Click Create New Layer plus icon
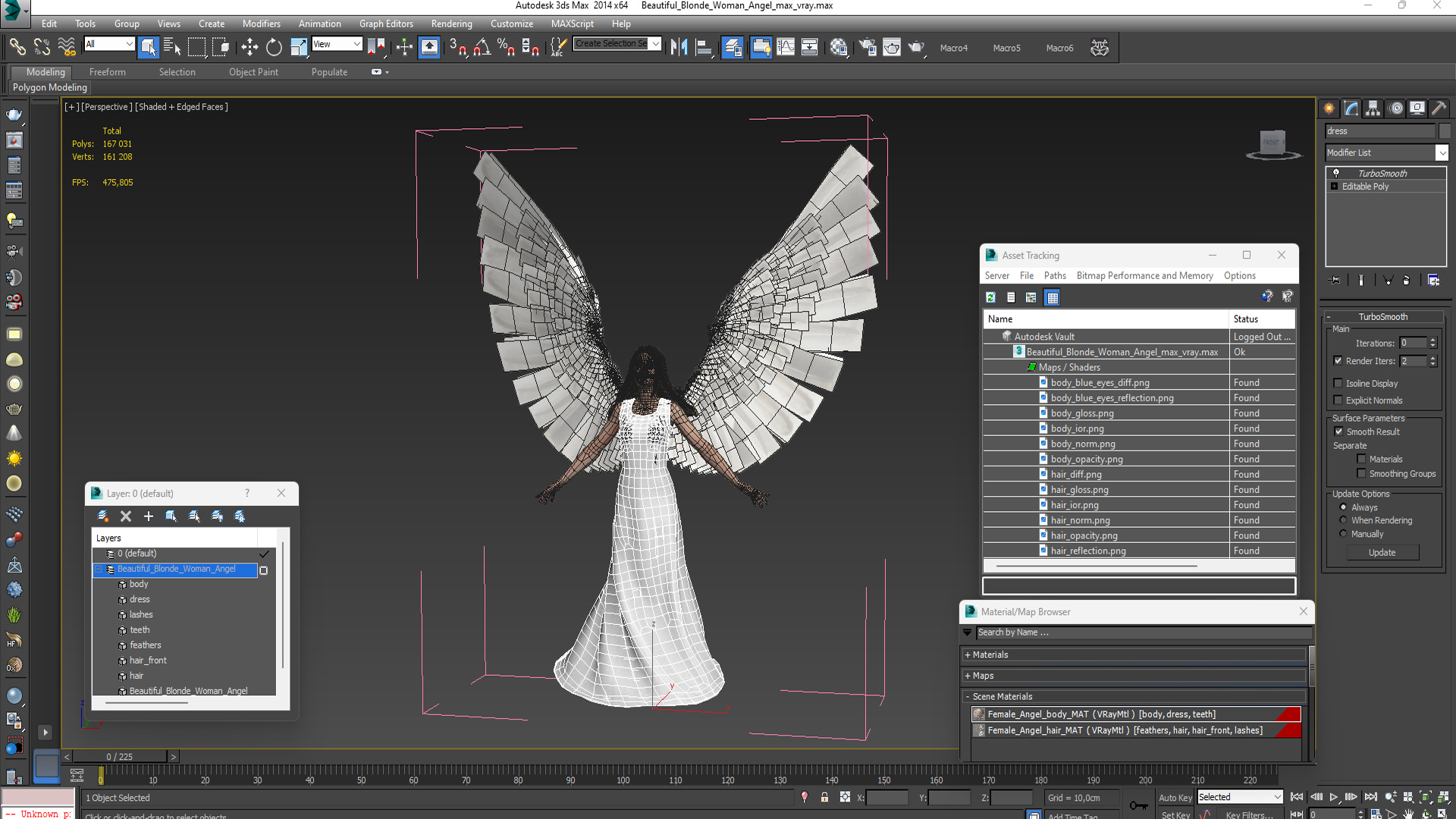 pos(149,516)
